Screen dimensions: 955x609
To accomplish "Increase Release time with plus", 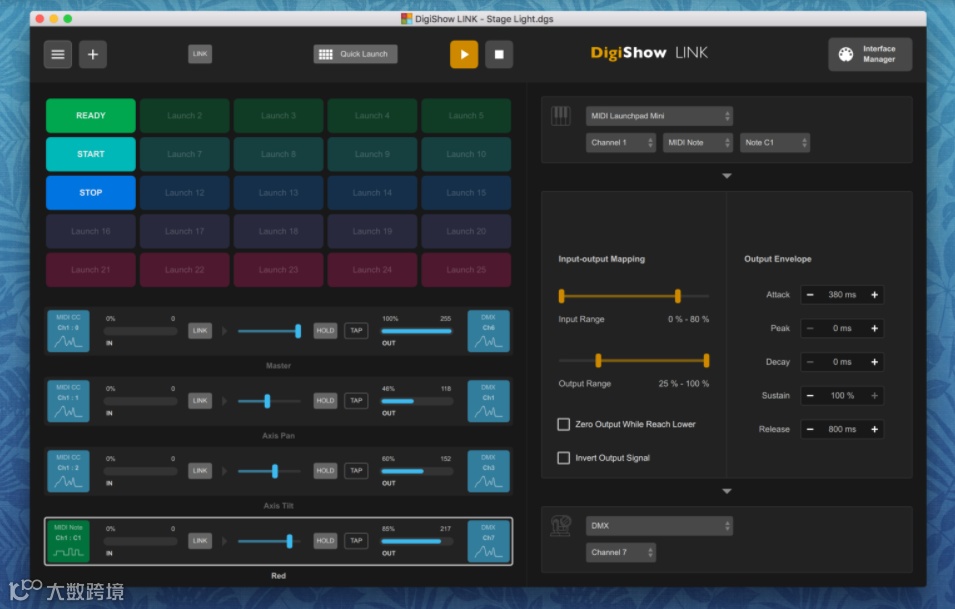I will click(x=875, y=429).
